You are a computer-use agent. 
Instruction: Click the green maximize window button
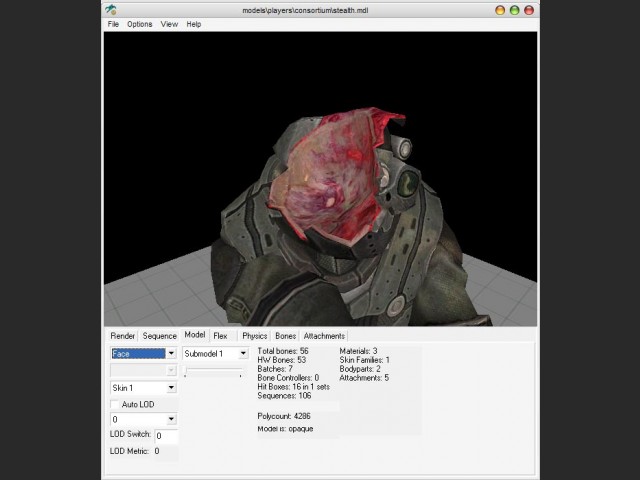point(514,10)
